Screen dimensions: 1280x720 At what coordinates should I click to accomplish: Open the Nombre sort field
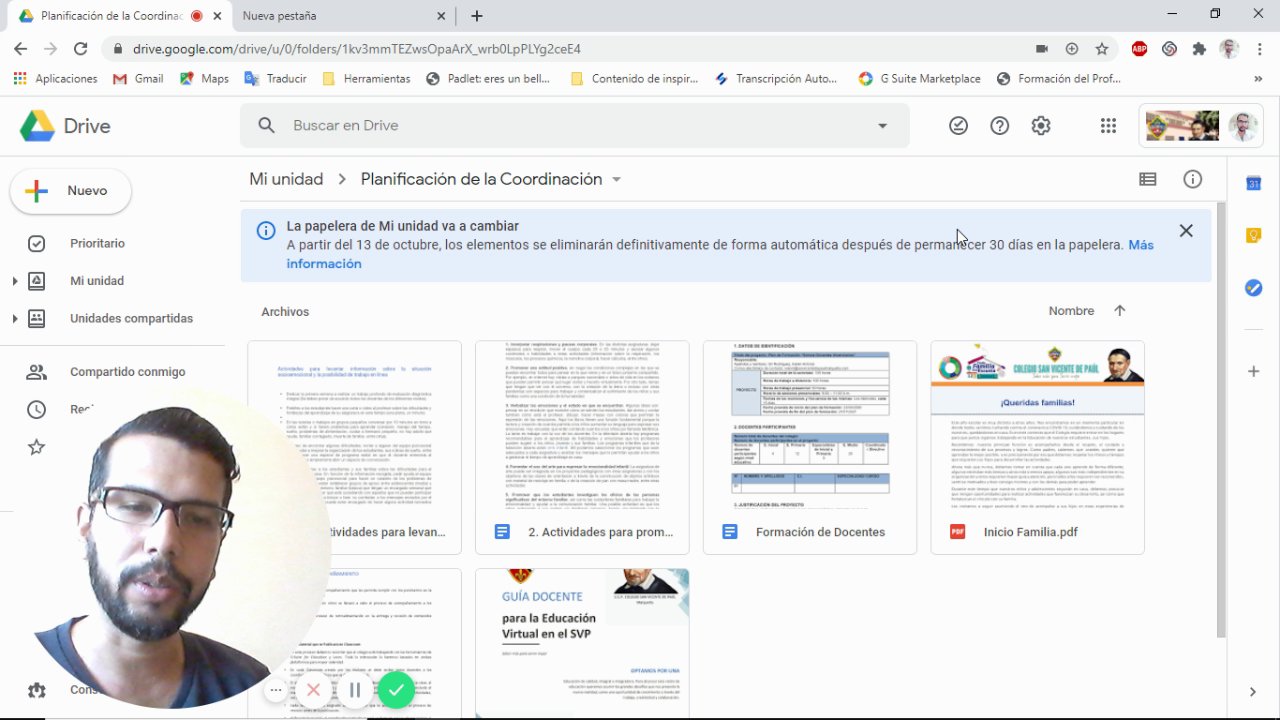point(1071,311)
